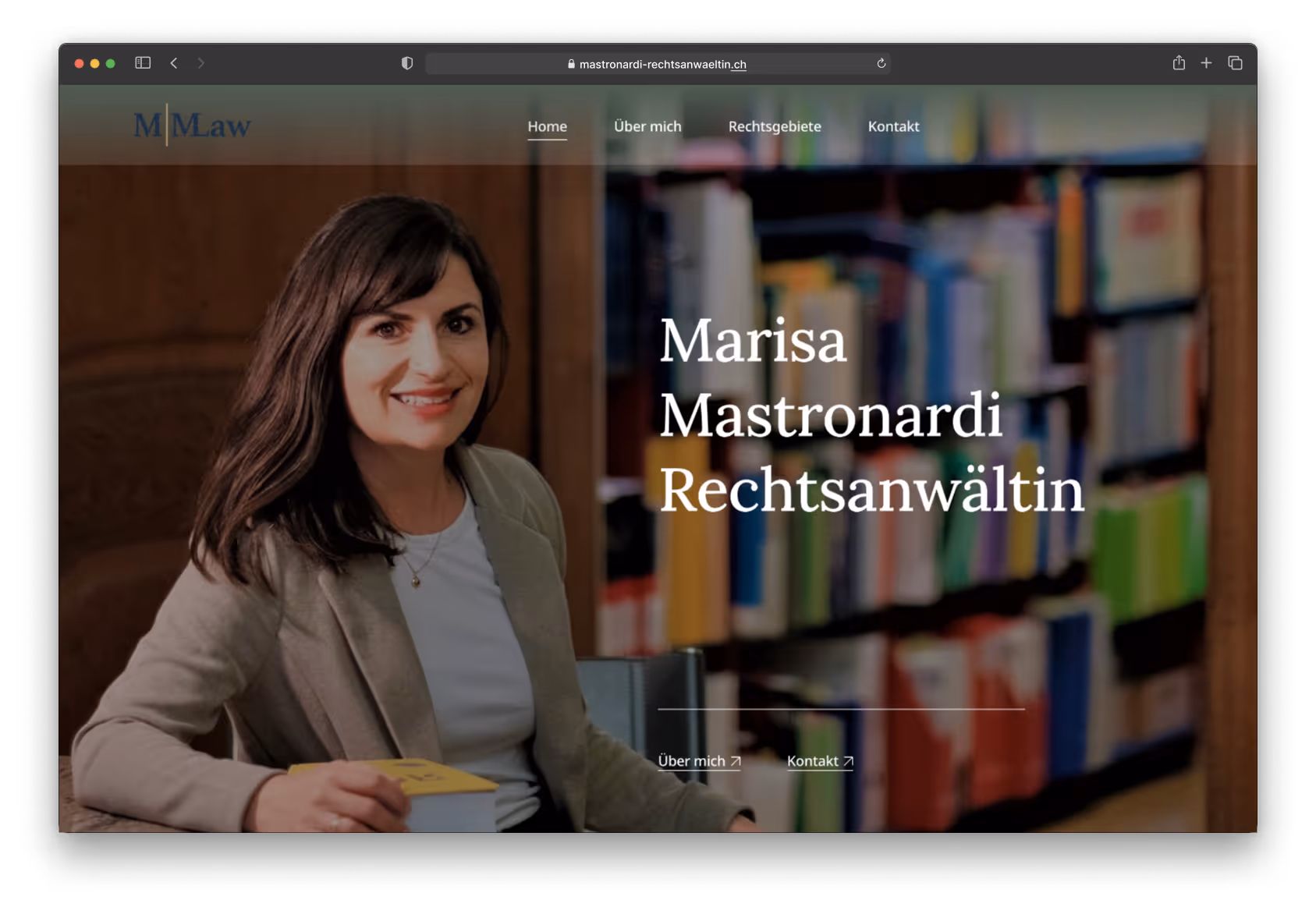The width and height of the screenshot is (1316, 907).
Task: Select the address bar URL field
Action: 658,64
